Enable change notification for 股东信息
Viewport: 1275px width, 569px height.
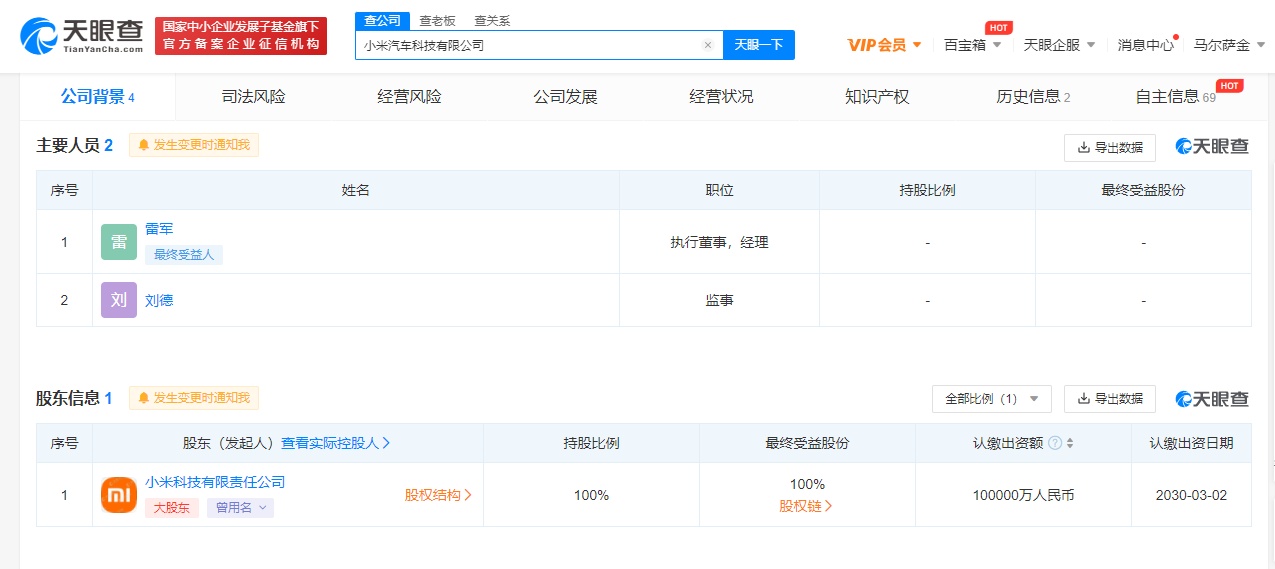click(x=194, y=398)
